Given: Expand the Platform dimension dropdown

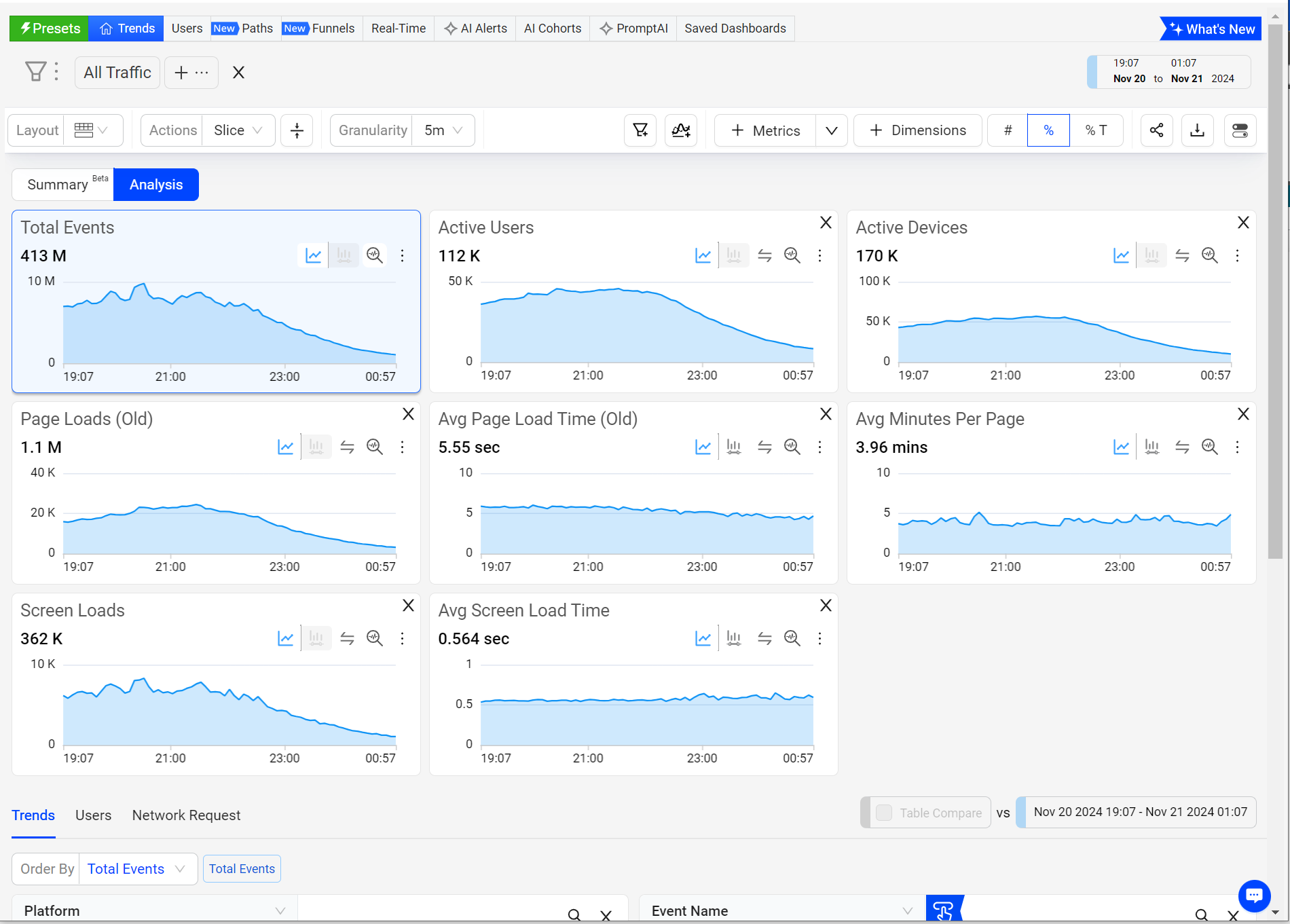Looking at the screenshot, I should point(153,910).
